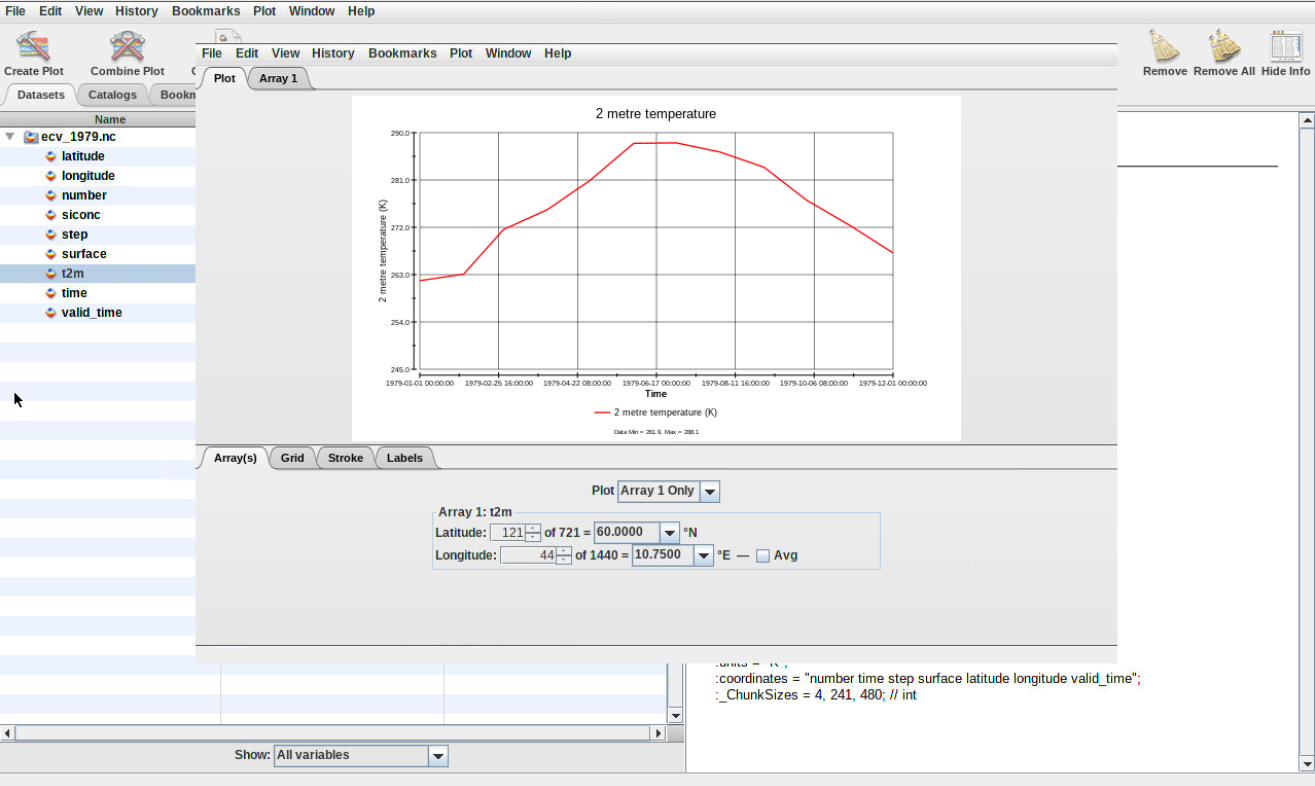Open the Grid settings tab
The width and height of the screenshot is (1315, 786).
(x=292, y=458)
